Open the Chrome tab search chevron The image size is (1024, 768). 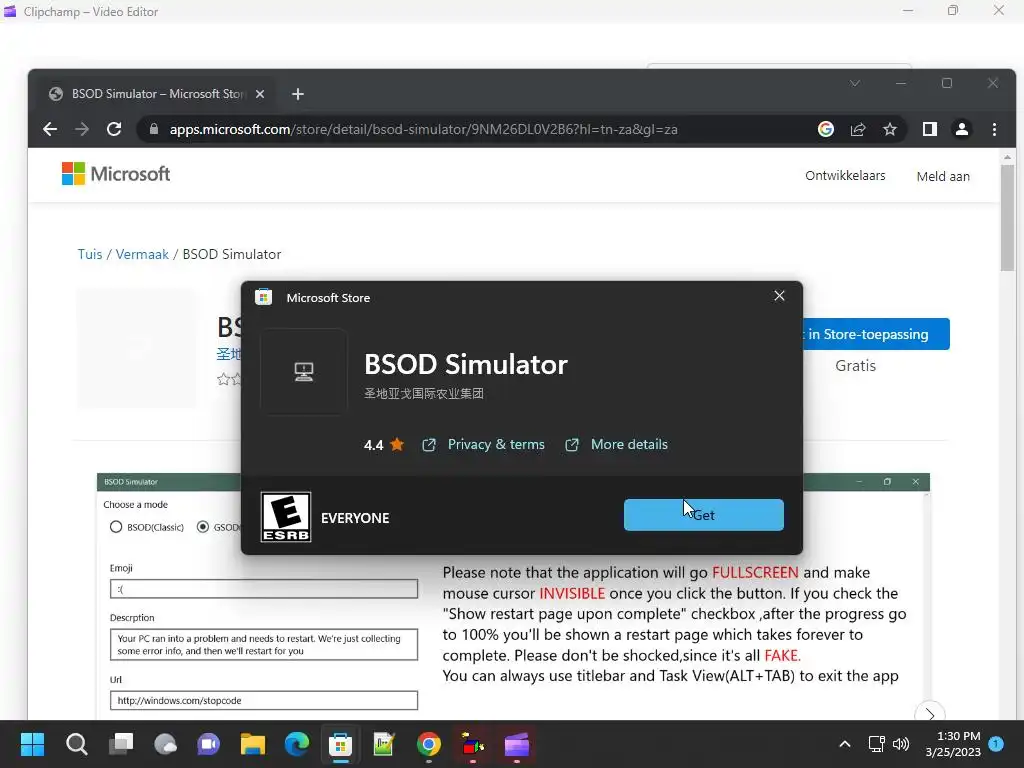tap(855, 84)
